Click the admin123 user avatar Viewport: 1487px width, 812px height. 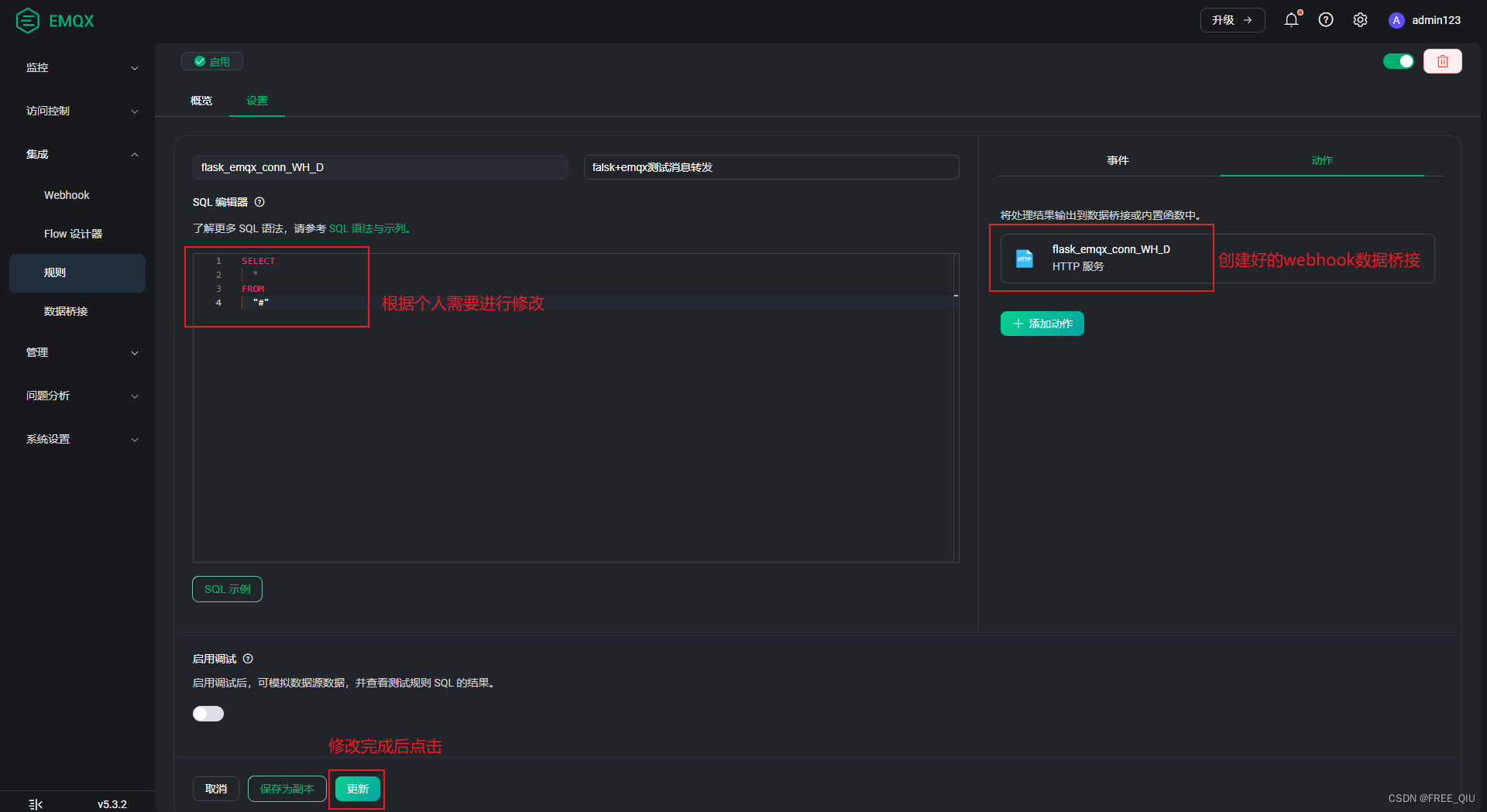pyautogui.click(x=1396, y=20)
